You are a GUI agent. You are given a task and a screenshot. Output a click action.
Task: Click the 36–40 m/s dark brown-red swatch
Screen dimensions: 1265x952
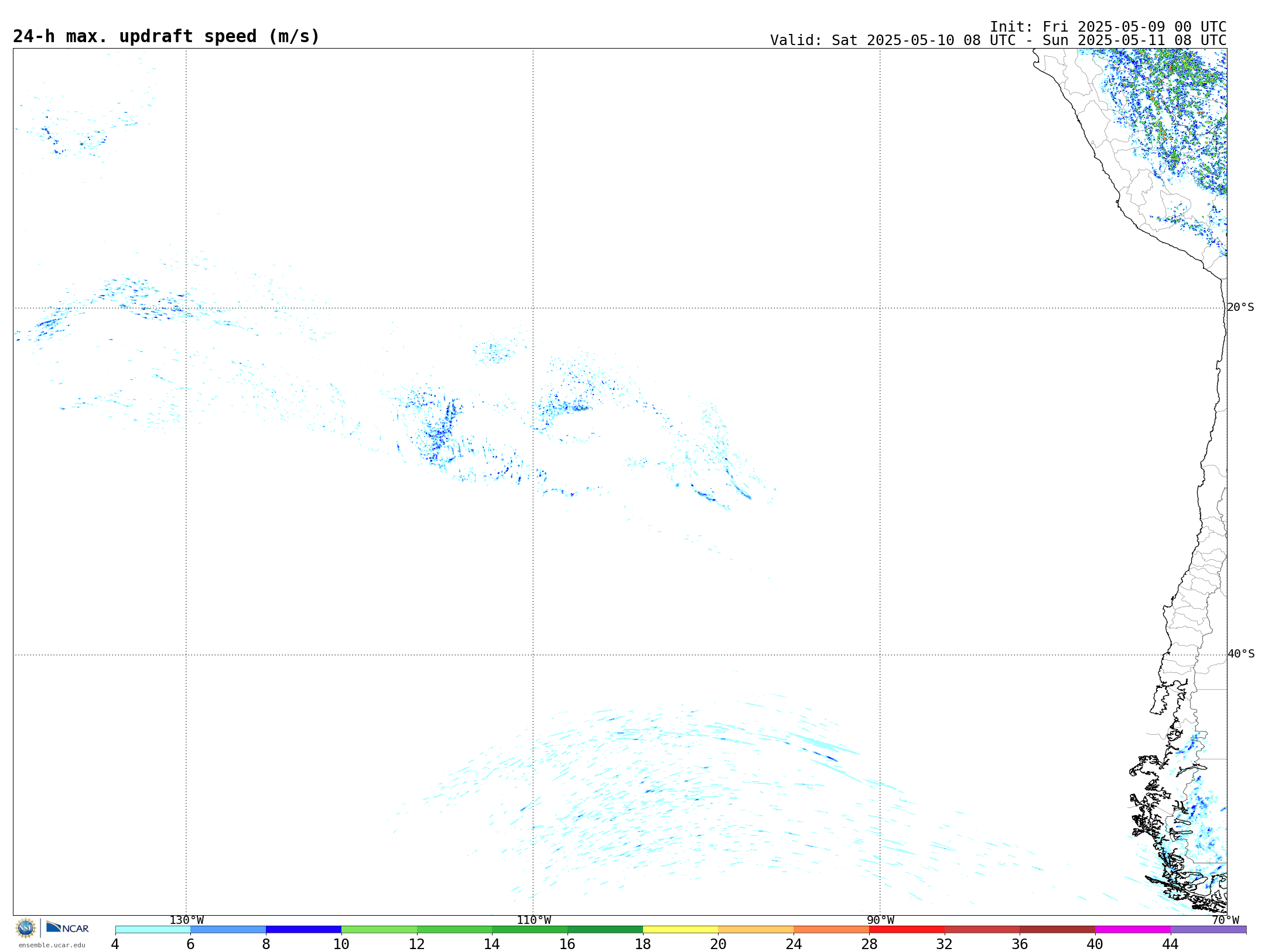(1058, 930)
